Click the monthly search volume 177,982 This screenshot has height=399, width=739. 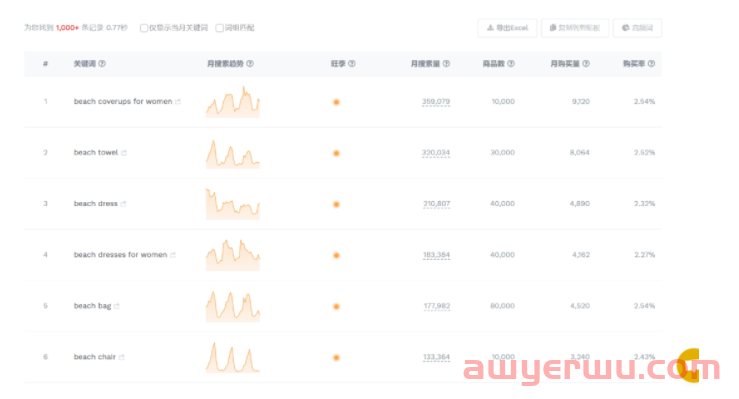(x=437, y=306)
